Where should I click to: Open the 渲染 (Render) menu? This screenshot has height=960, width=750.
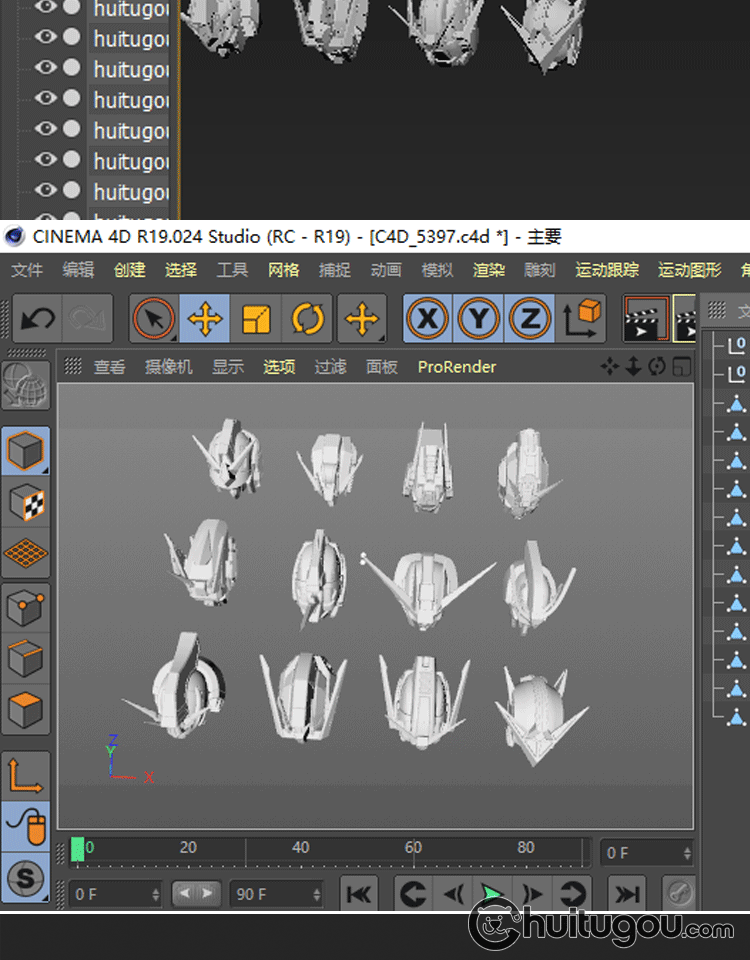pyautogui.click(x=488, y=270)
